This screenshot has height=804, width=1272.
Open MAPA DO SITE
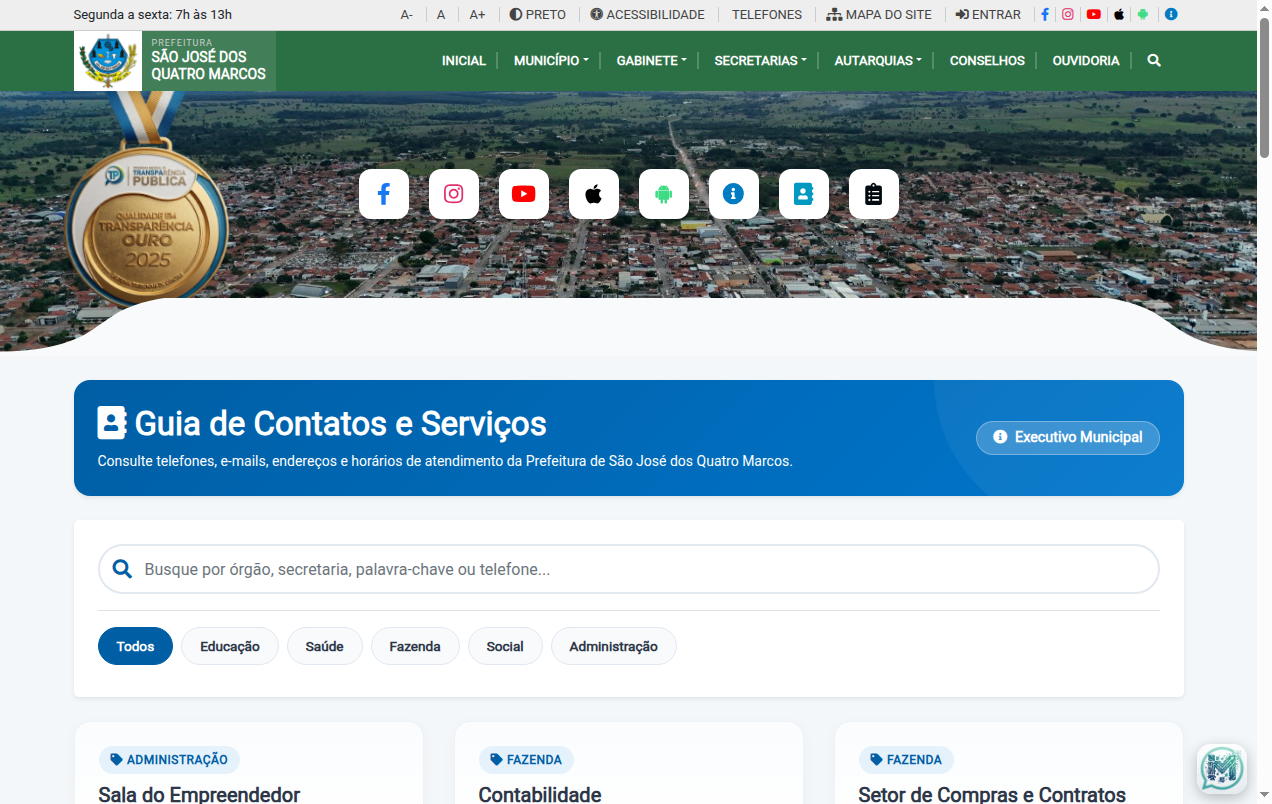tap(879, 15)
